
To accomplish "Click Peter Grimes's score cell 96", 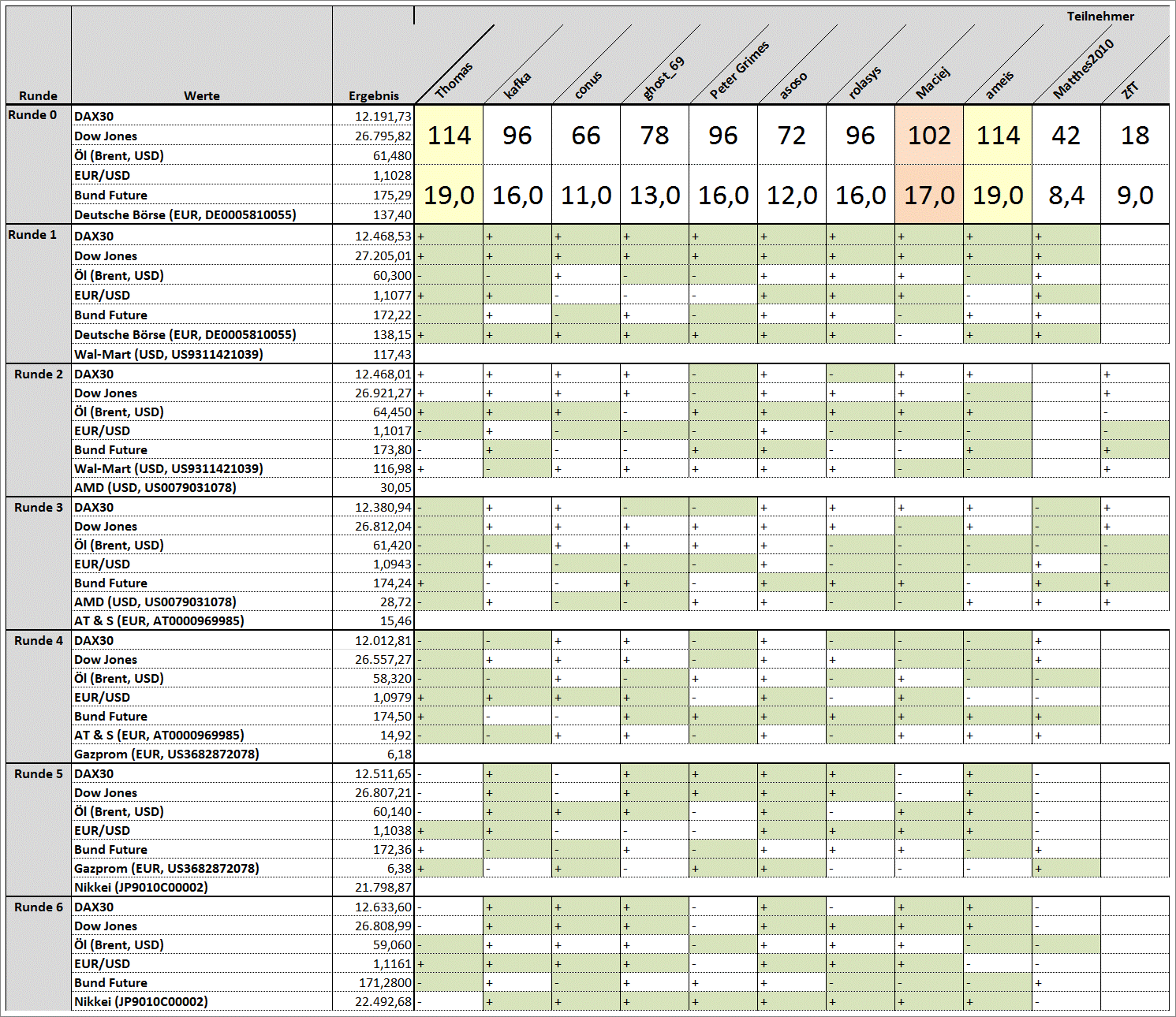I will [723, 136].
